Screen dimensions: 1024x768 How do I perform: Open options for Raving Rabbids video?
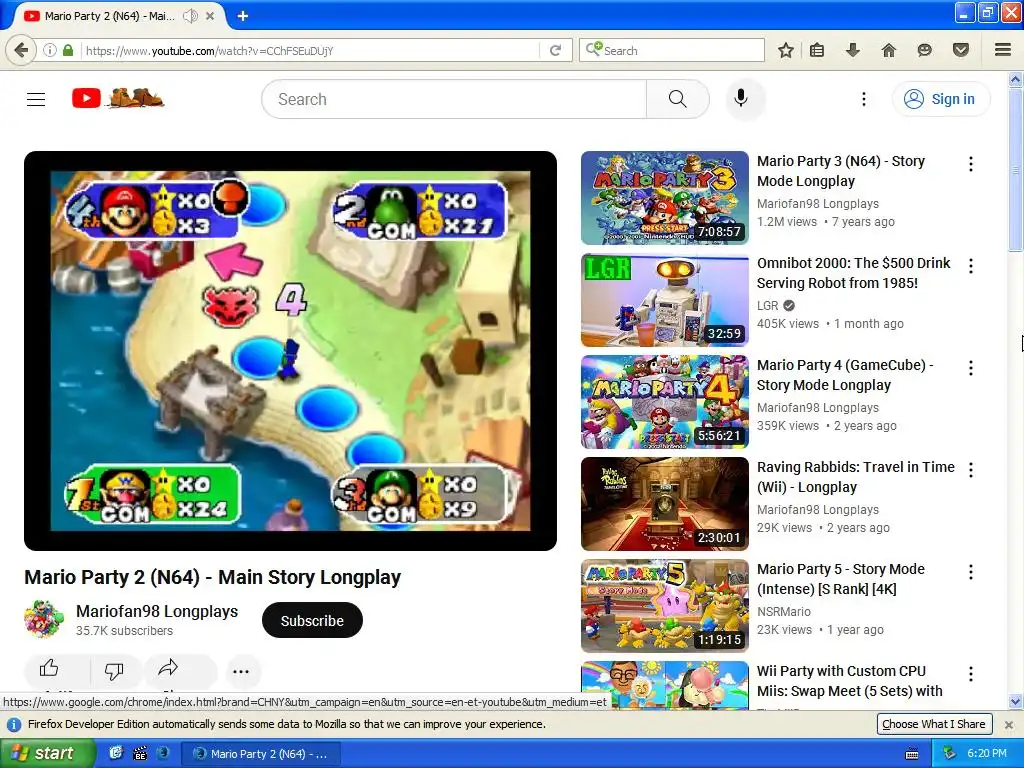(971, 470)
